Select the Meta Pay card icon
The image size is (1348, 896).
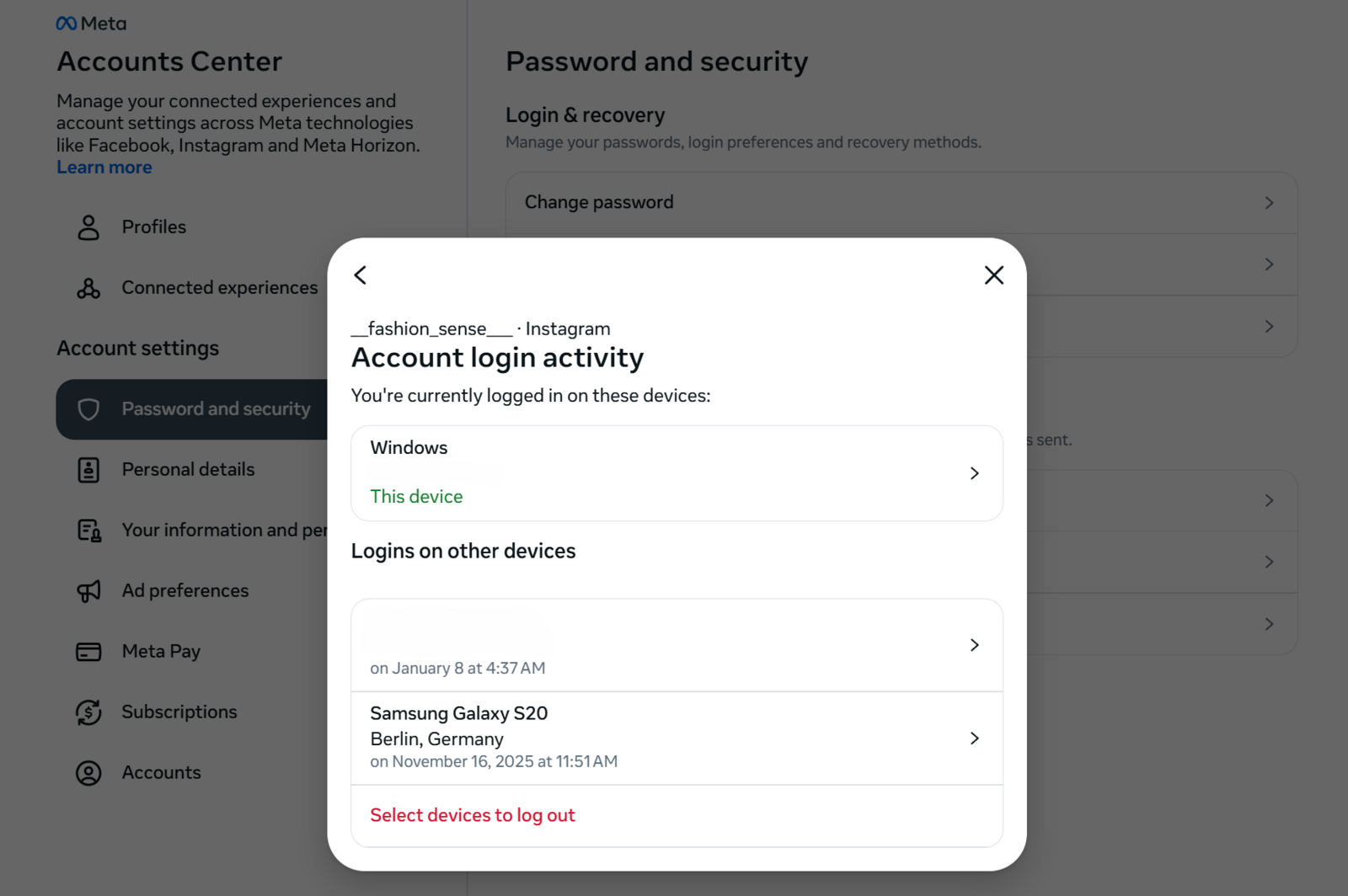pyautogui.click(x=88, y=651)
